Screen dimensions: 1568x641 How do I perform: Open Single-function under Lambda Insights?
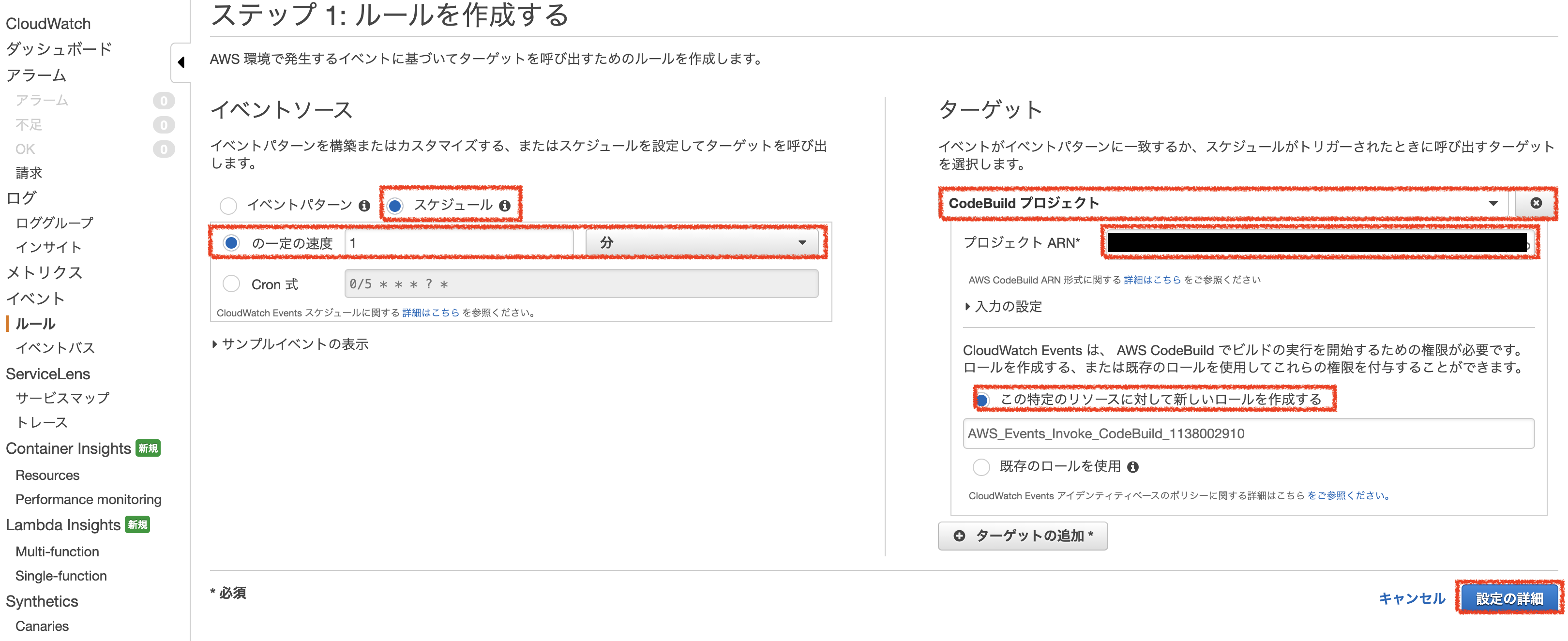(61, 576)
